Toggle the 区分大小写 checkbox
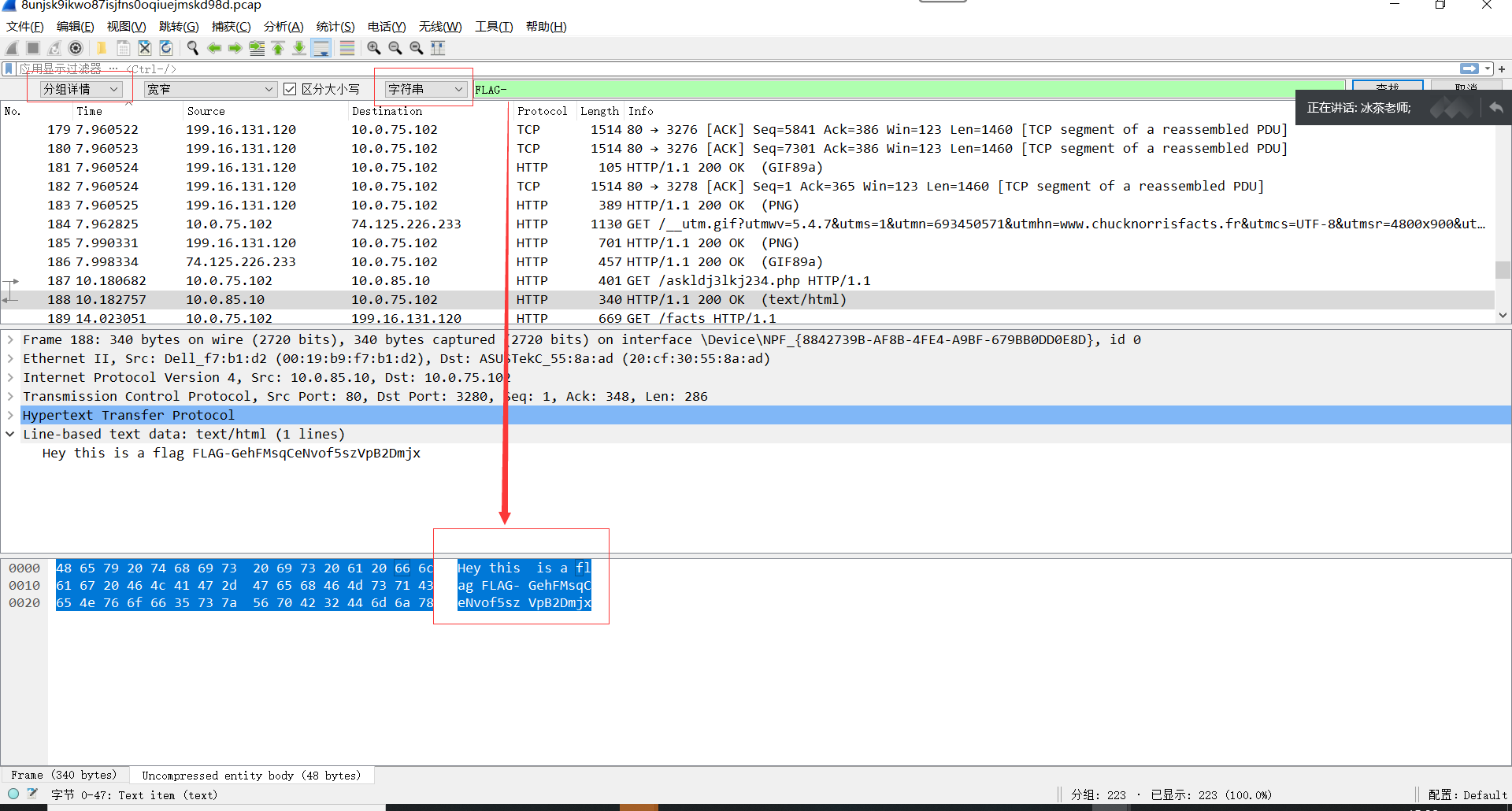The height and width of the screenshot is (811, 1512). (290, 89)
